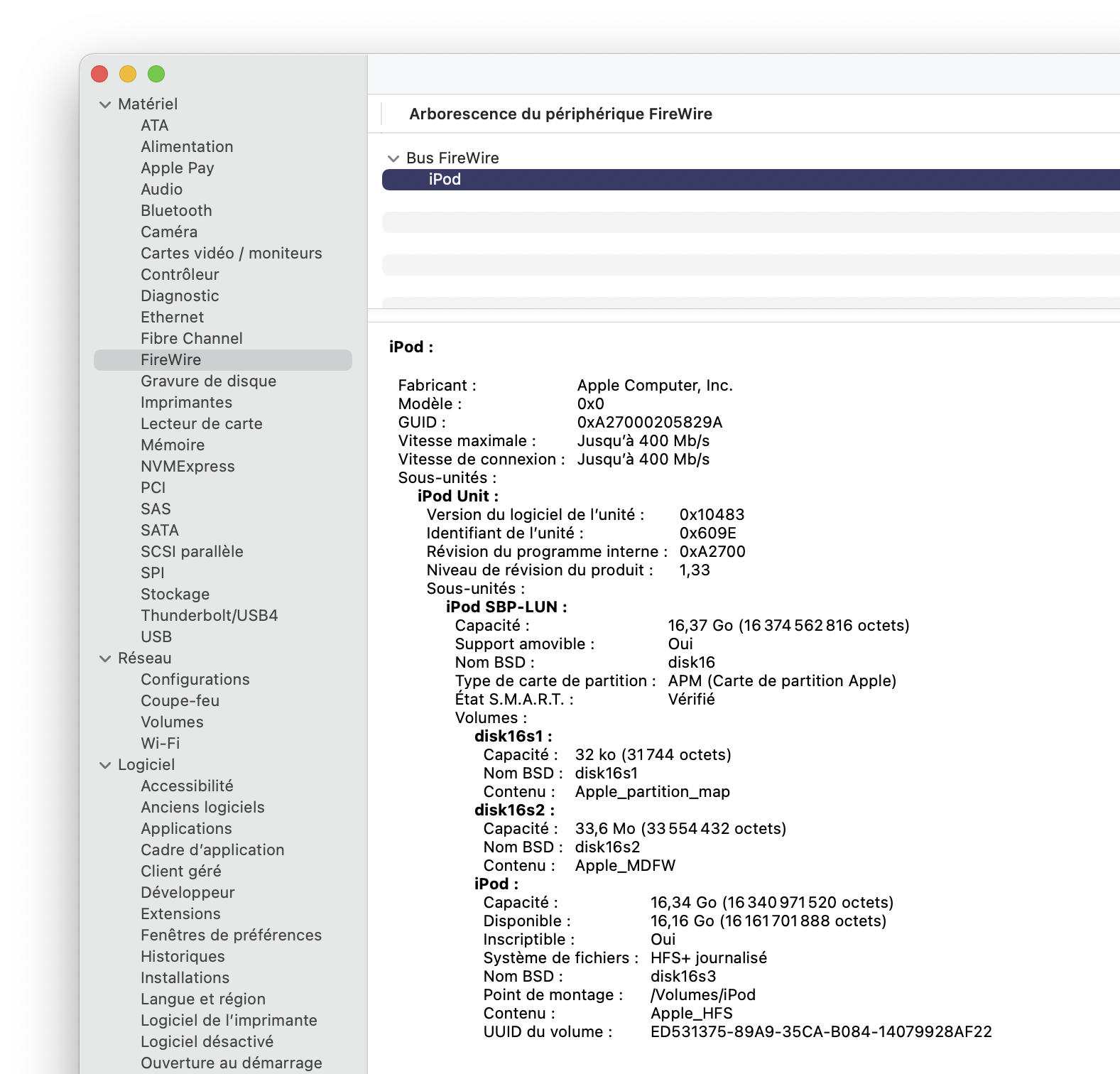The height and width of the screenshot is (1074, 1120).
Task: Click Apple Computer, Inc. manufacturer value
Action: [655, 386]
